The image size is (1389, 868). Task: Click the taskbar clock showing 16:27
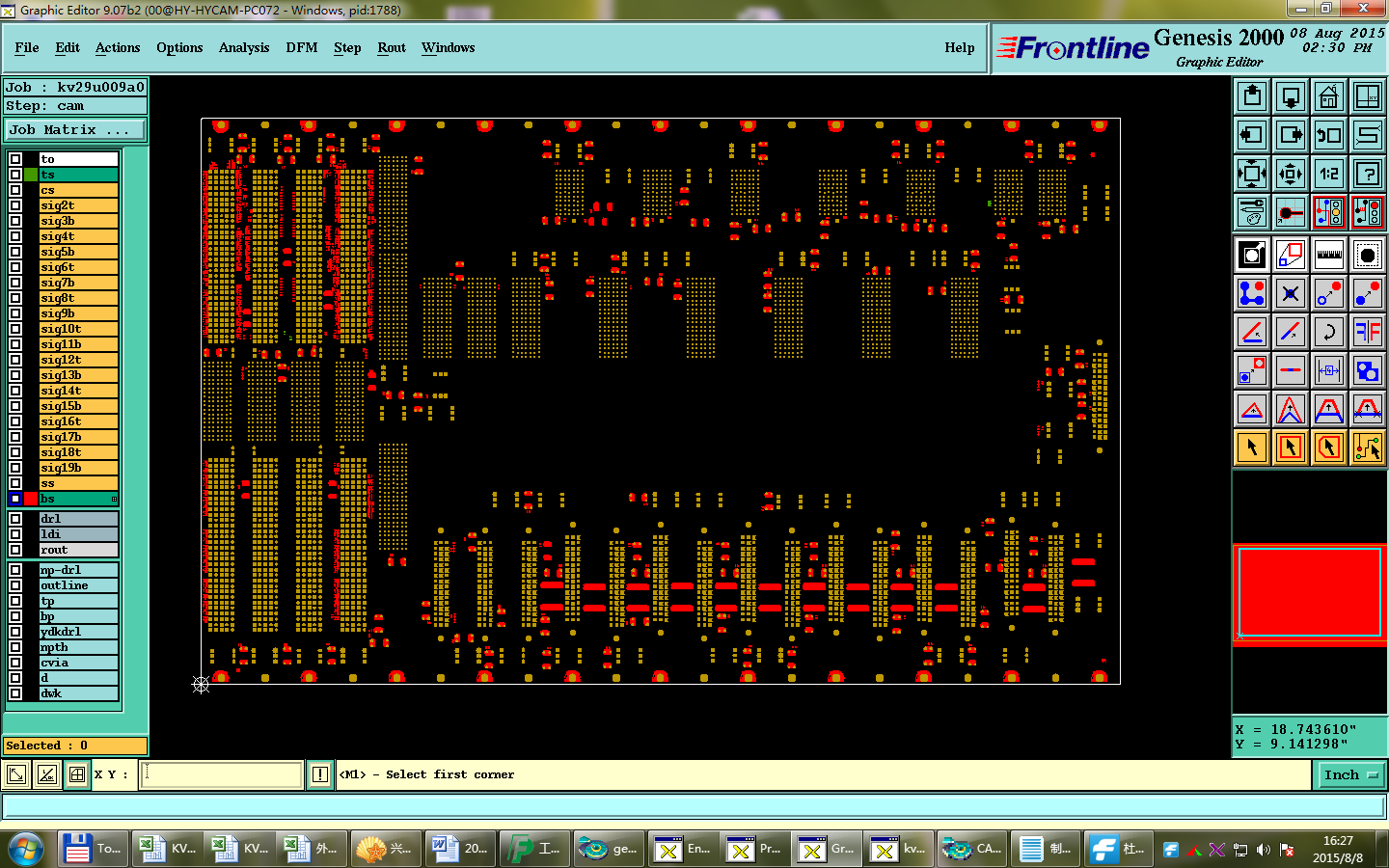[x=1338, y=841]
